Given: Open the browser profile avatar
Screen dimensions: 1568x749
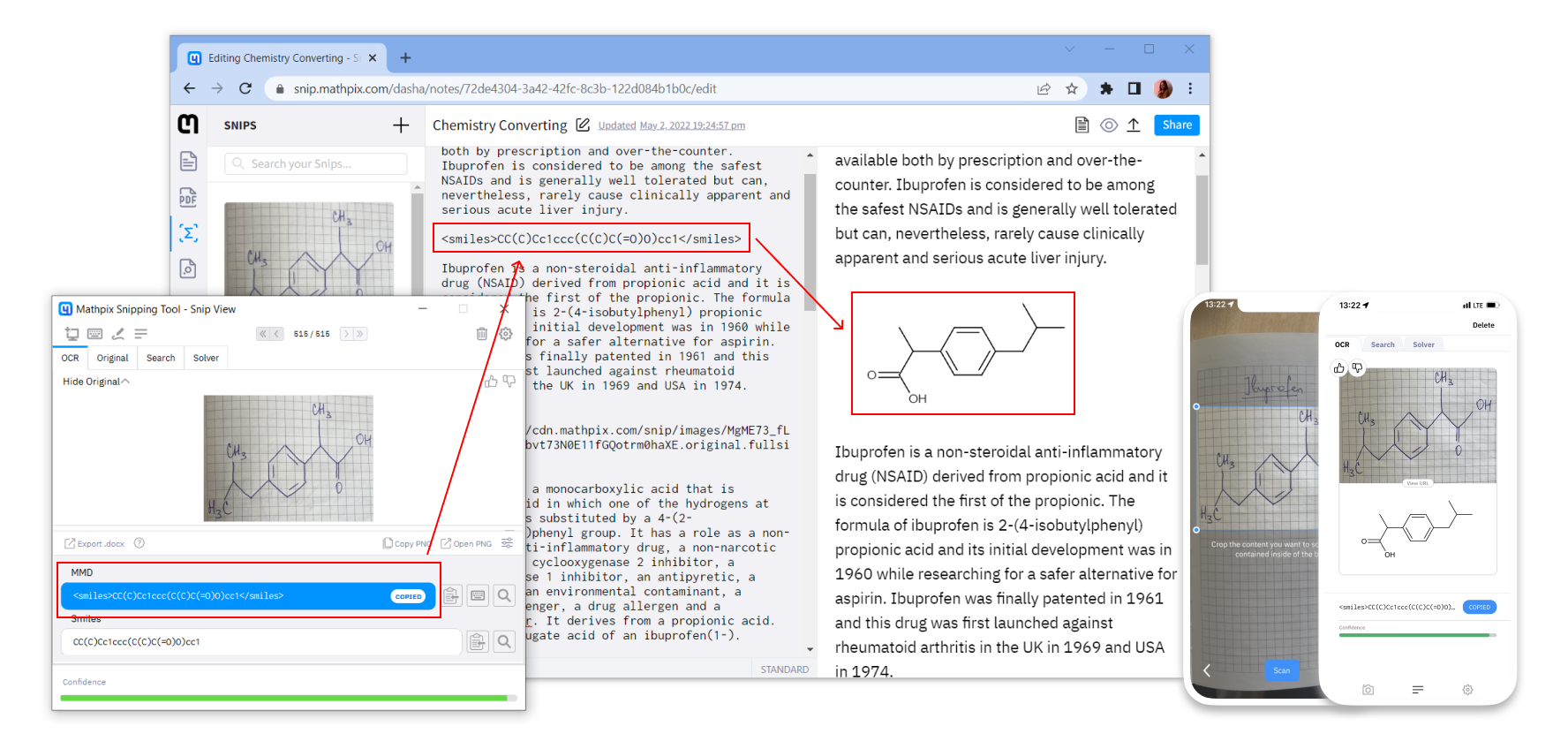Looking at the screenshot, I should click(1164, 88).
